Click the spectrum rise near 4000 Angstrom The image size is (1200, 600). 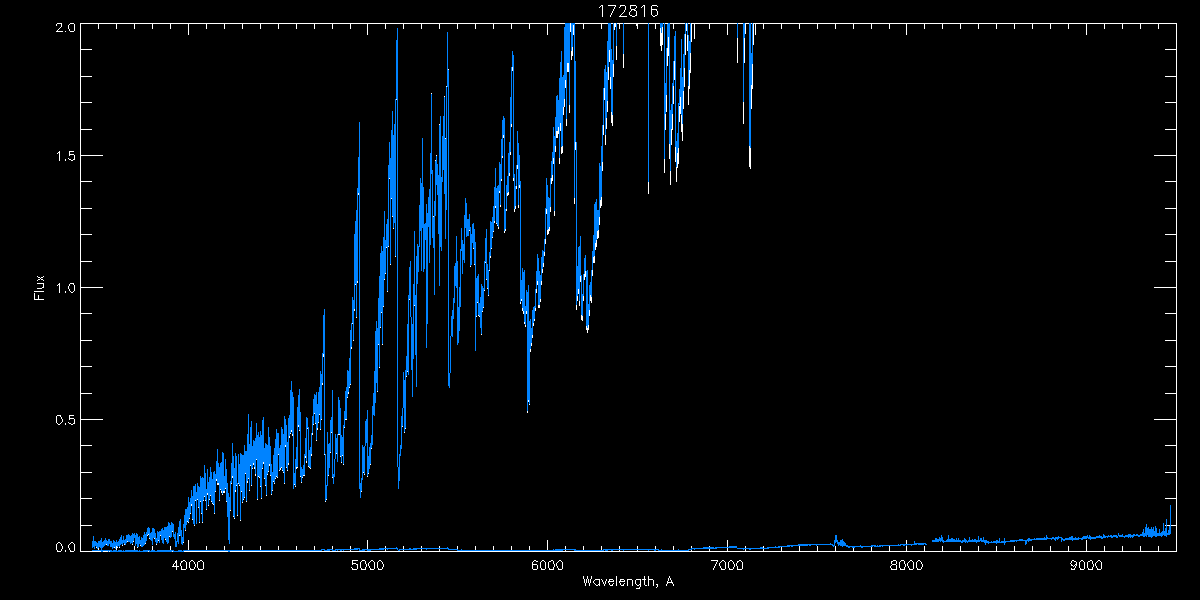(x=185, y=508)
